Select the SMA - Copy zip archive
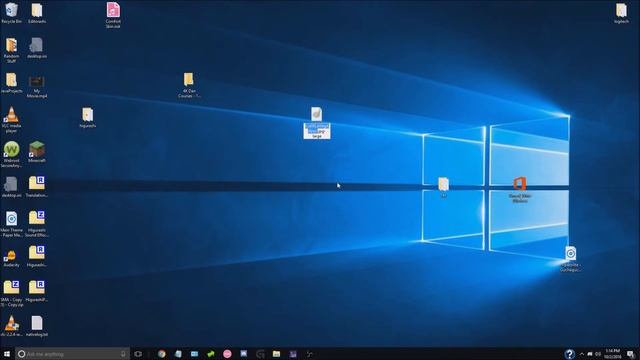Viewport: 640px width, 360px height. pyautogui.click(x=11, y=293)
